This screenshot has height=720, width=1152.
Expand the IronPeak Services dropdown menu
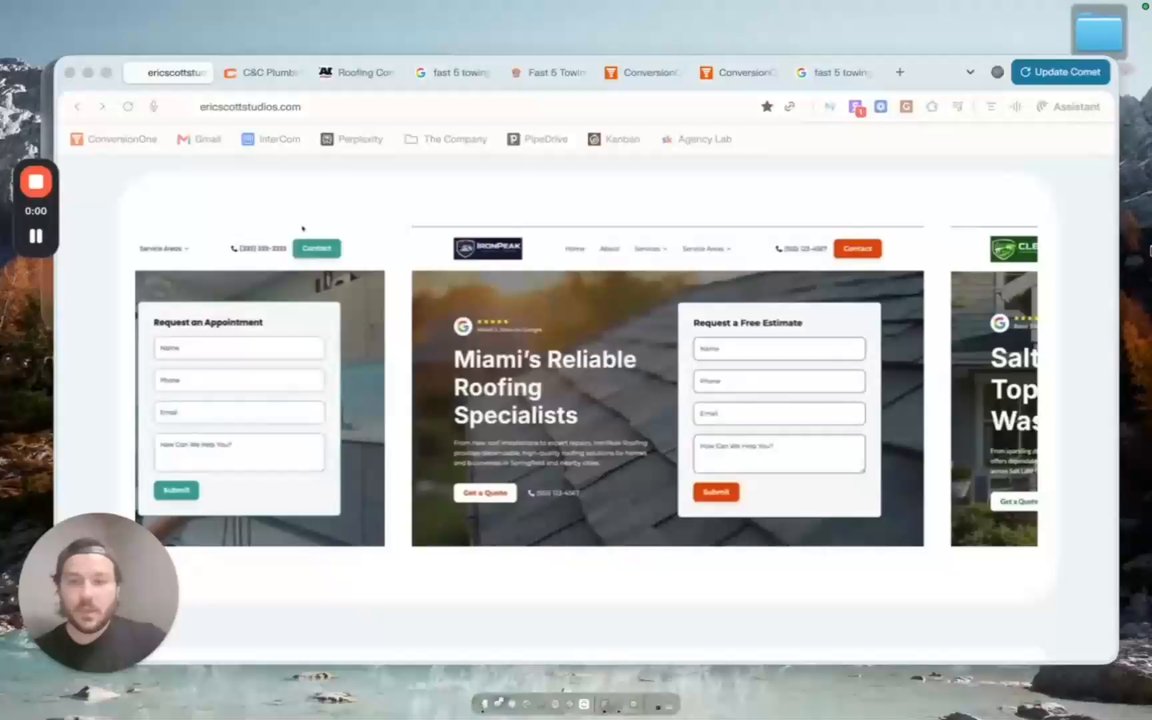pos(650,249)
